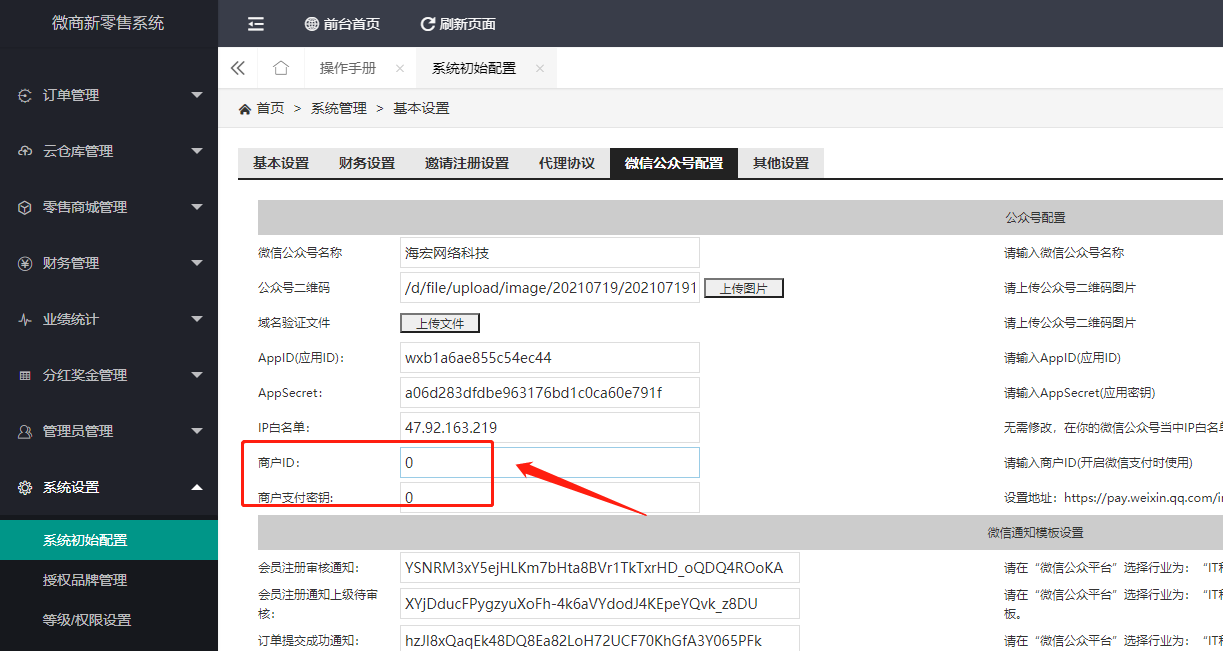Close the 系统初始配置 tab
Image resolution: width=1223 pixels, height=651 pixels.
coord(540,69)
